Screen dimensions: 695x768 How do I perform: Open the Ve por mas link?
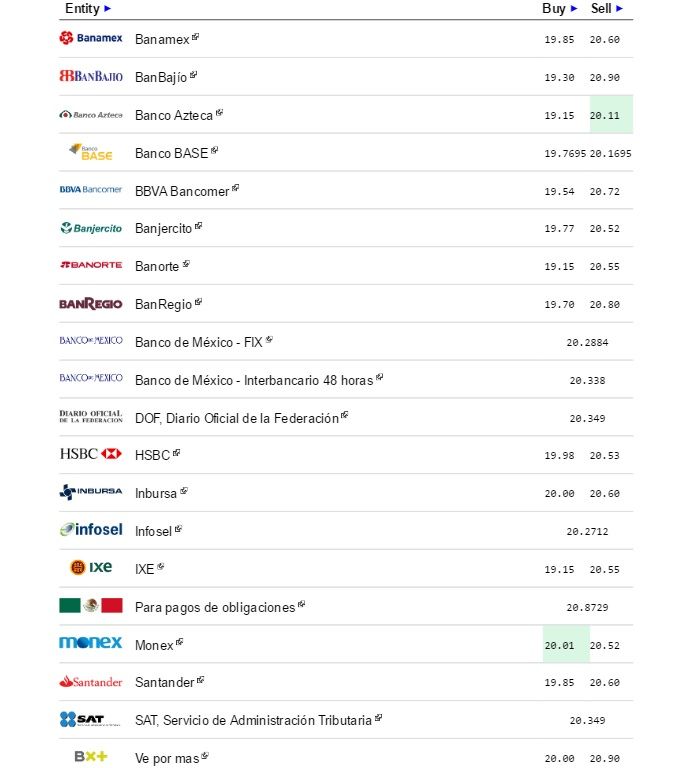point(166,758)
